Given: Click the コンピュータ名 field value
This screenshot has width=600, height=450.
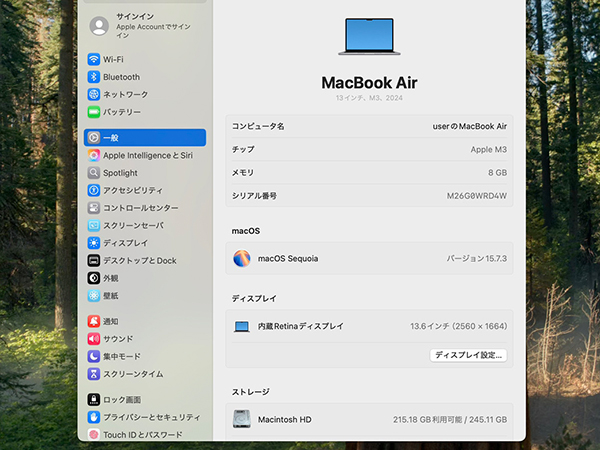Looking at the screenshot, I should click(468, 126).
